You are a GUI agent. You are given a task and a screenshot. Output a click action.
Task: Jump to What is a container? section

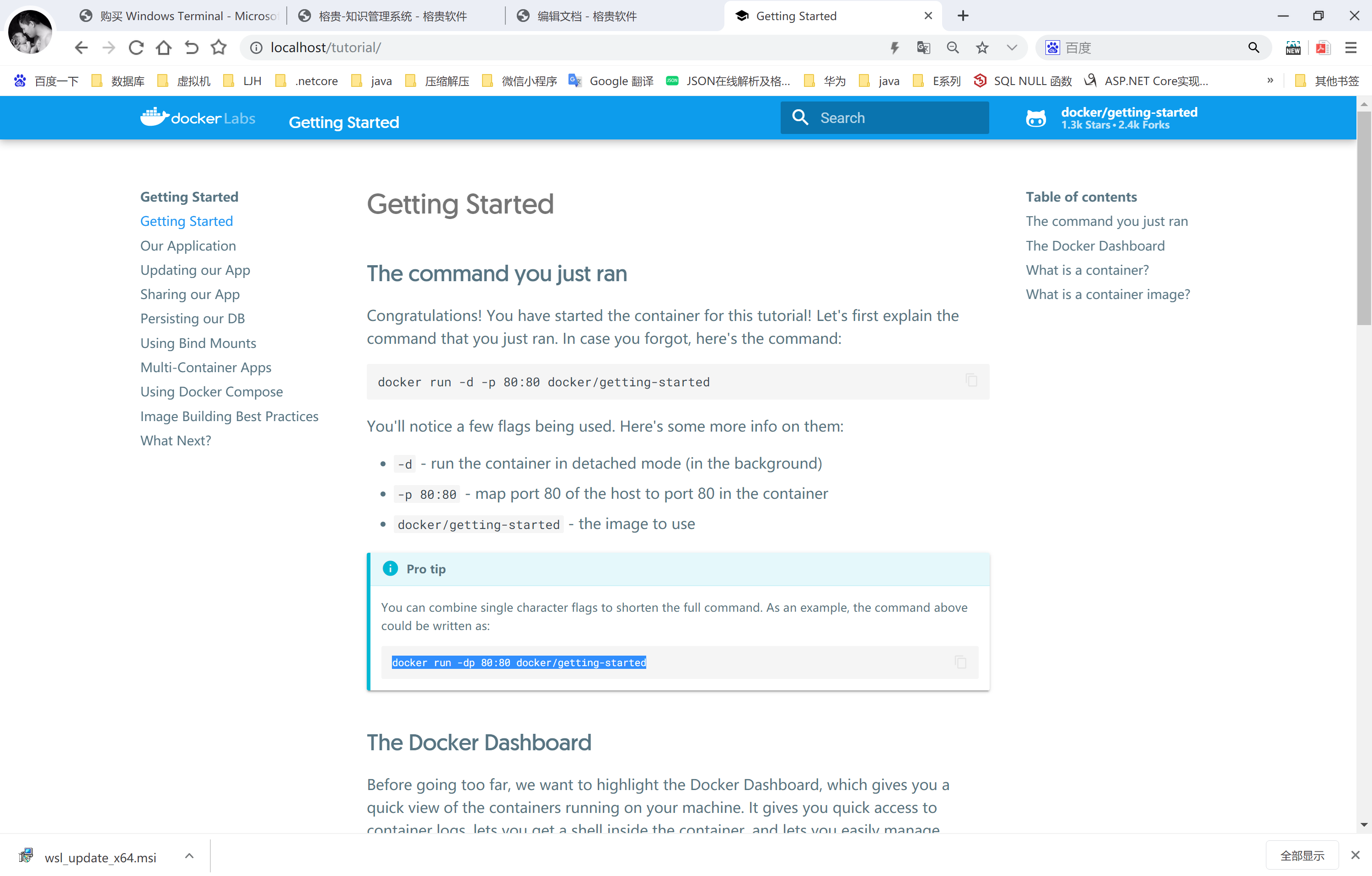click(1087, 270)
